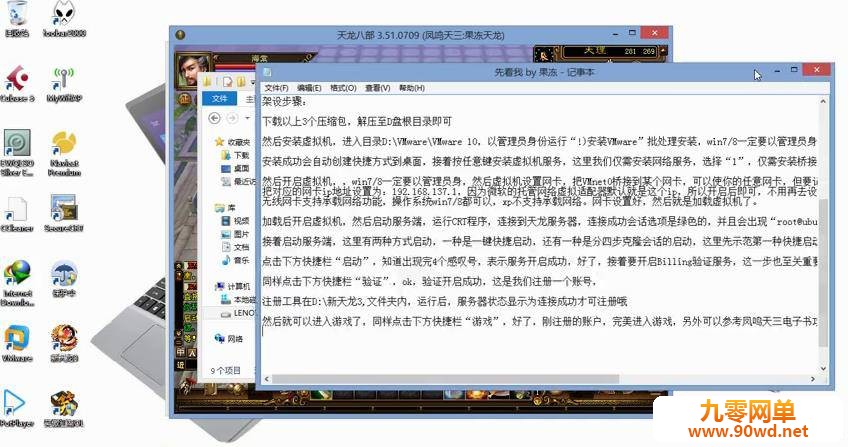Screen dimensions: 848x447
Task: Open the Notepad 帮助(H) menu
Action: [x=412, y=88]
